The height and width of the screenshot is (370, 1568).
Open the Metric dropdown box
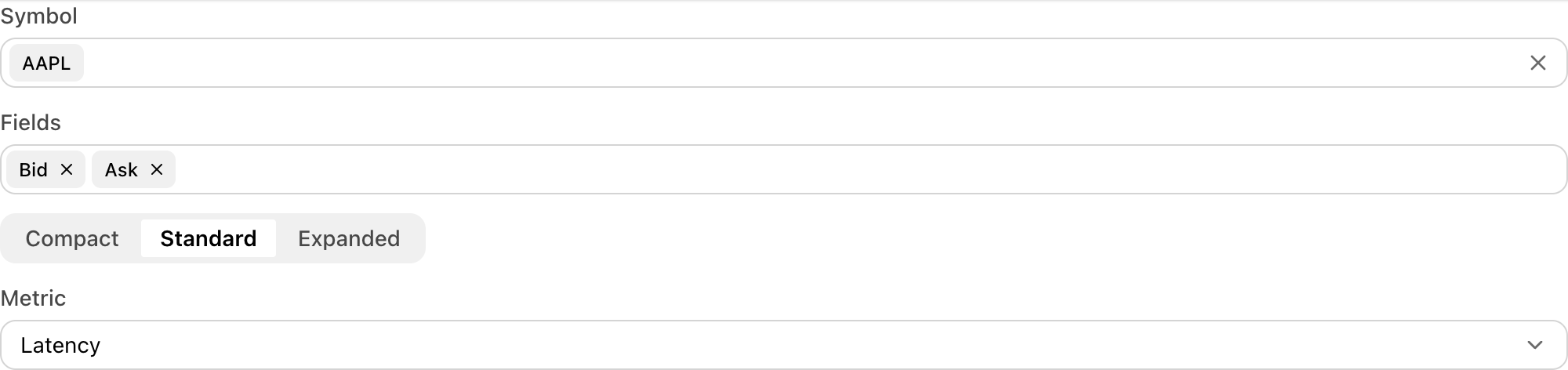tap(784, 345)
